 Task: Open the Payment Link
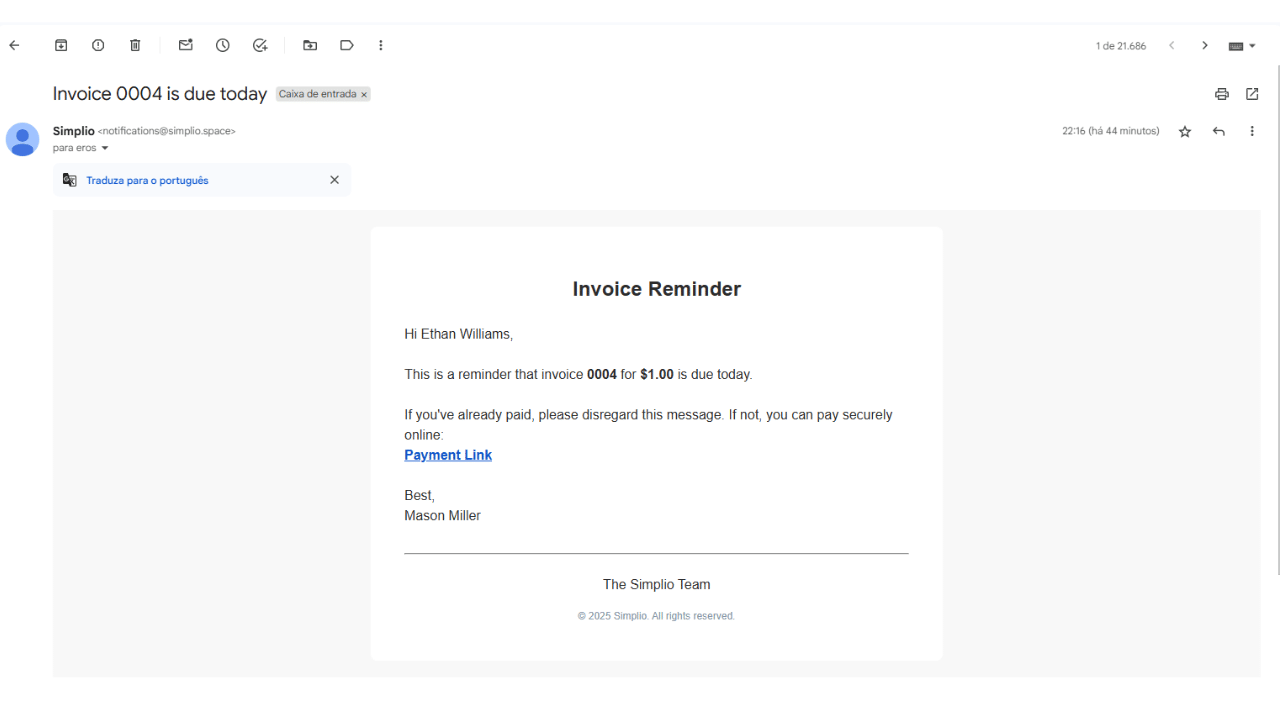[x=448, y=454]
